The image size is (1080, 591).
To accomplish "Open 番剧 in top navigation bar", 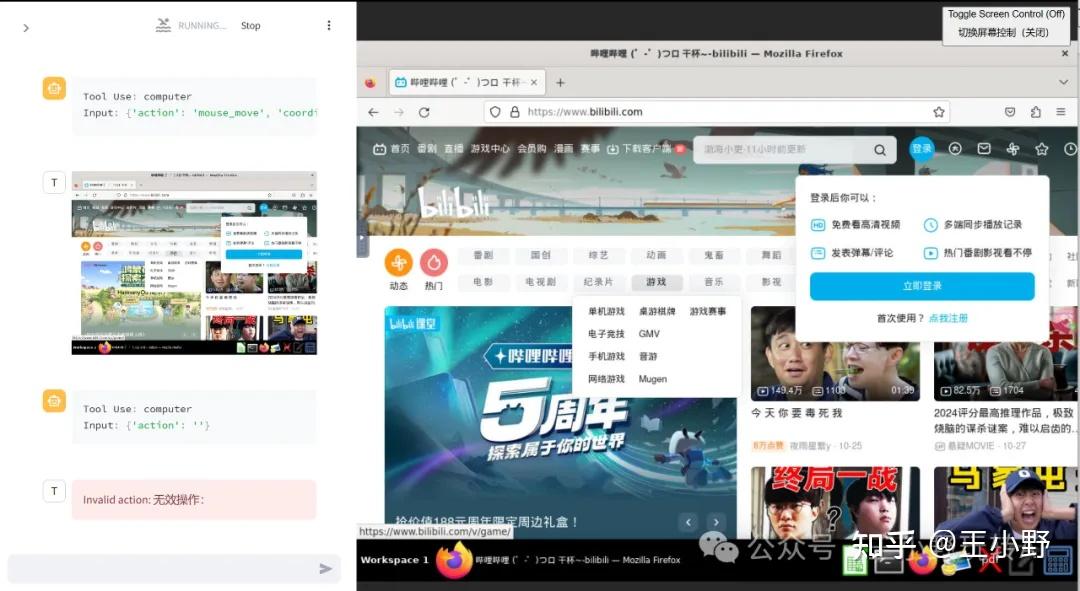I will tap(426, 149).
